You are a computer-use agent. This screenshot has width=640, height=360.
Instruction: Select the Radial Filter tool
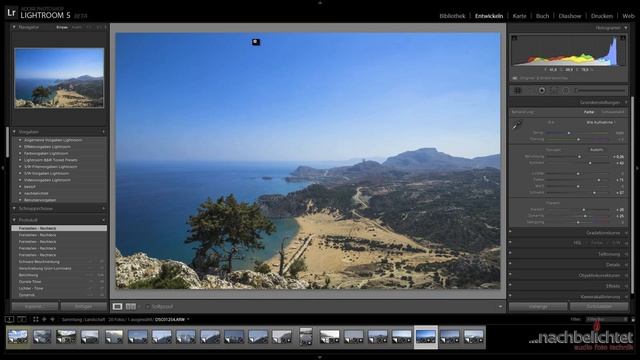[x=566, y=90]
